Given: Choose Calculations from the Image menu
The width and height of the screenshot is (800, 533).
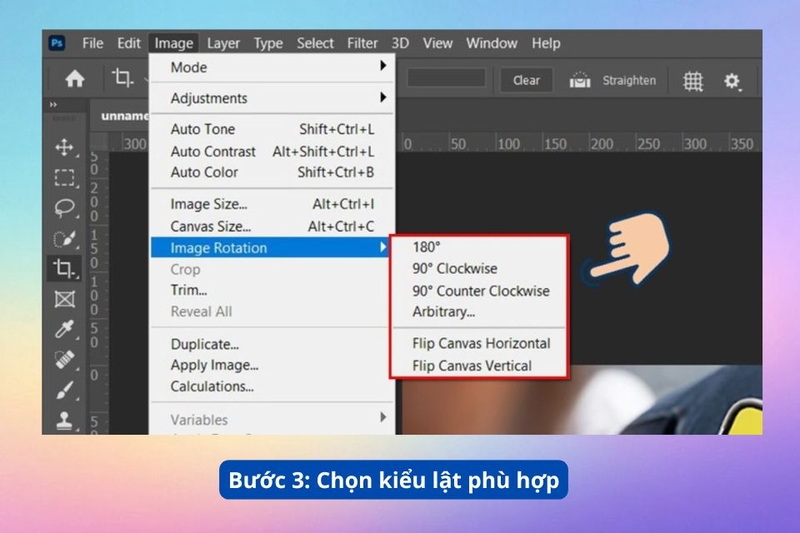Looking at the screenshot, I should [272, 387].
